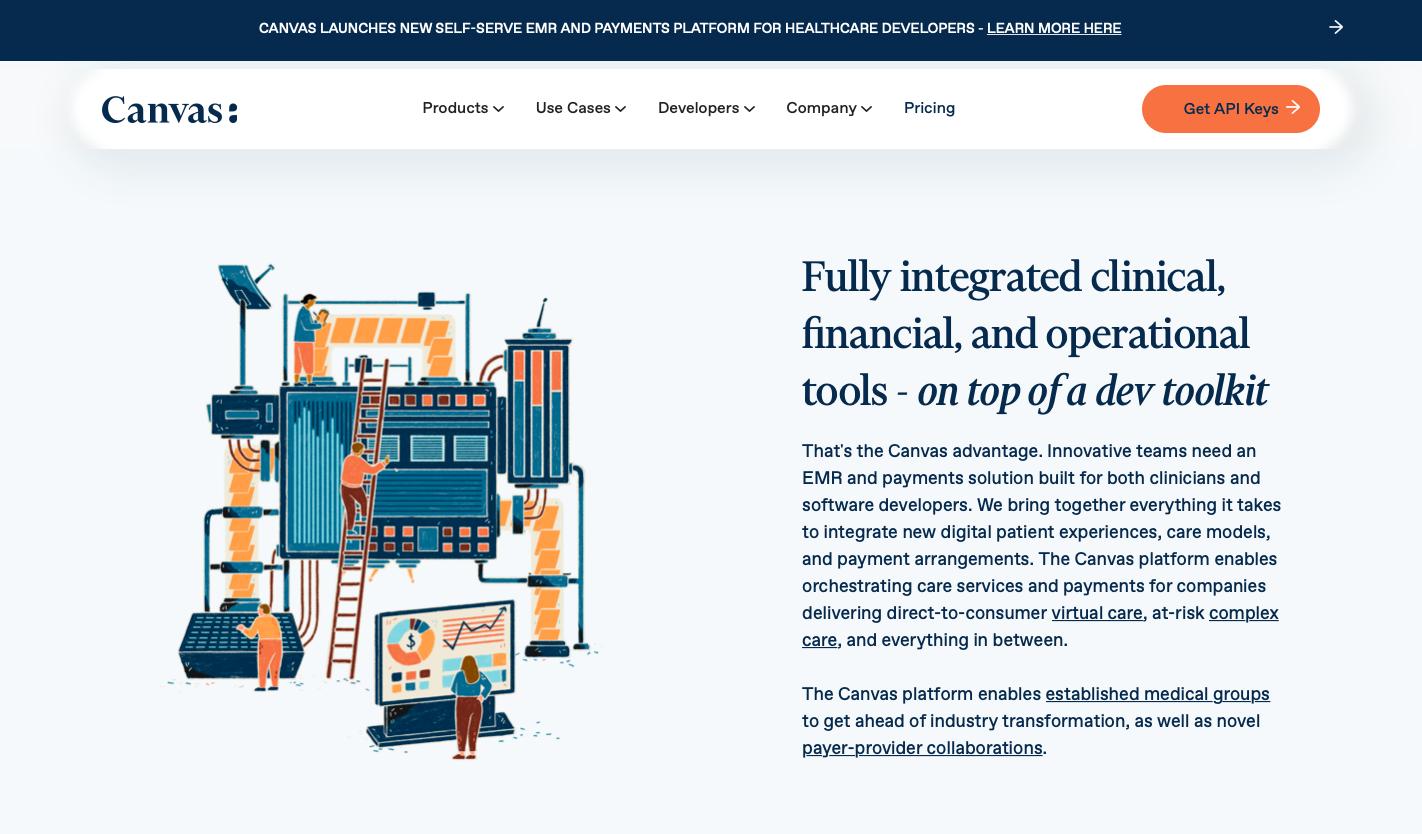Click the Get API Keys button
The image size is (1422, 834).
[x=1231, y=109]
